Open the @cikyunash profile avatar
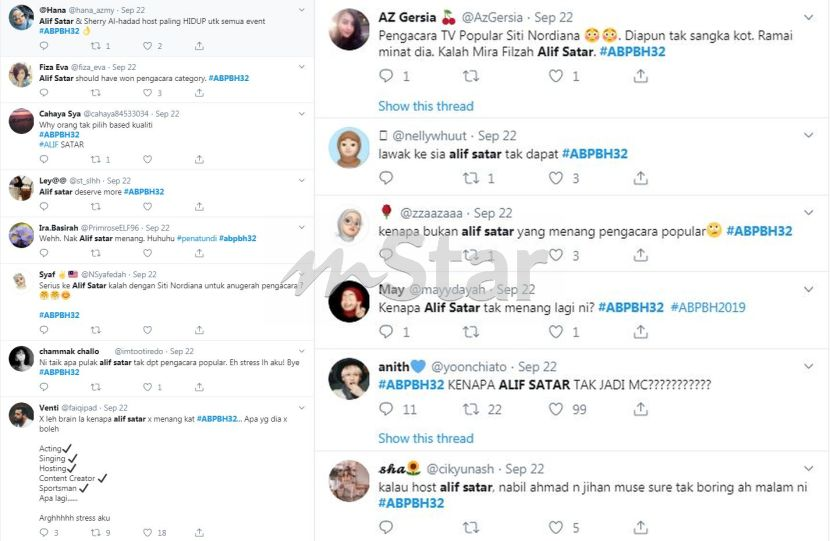The width and height of the screenshot is (830, 541). pyautogui.click(x=349, y=481)
